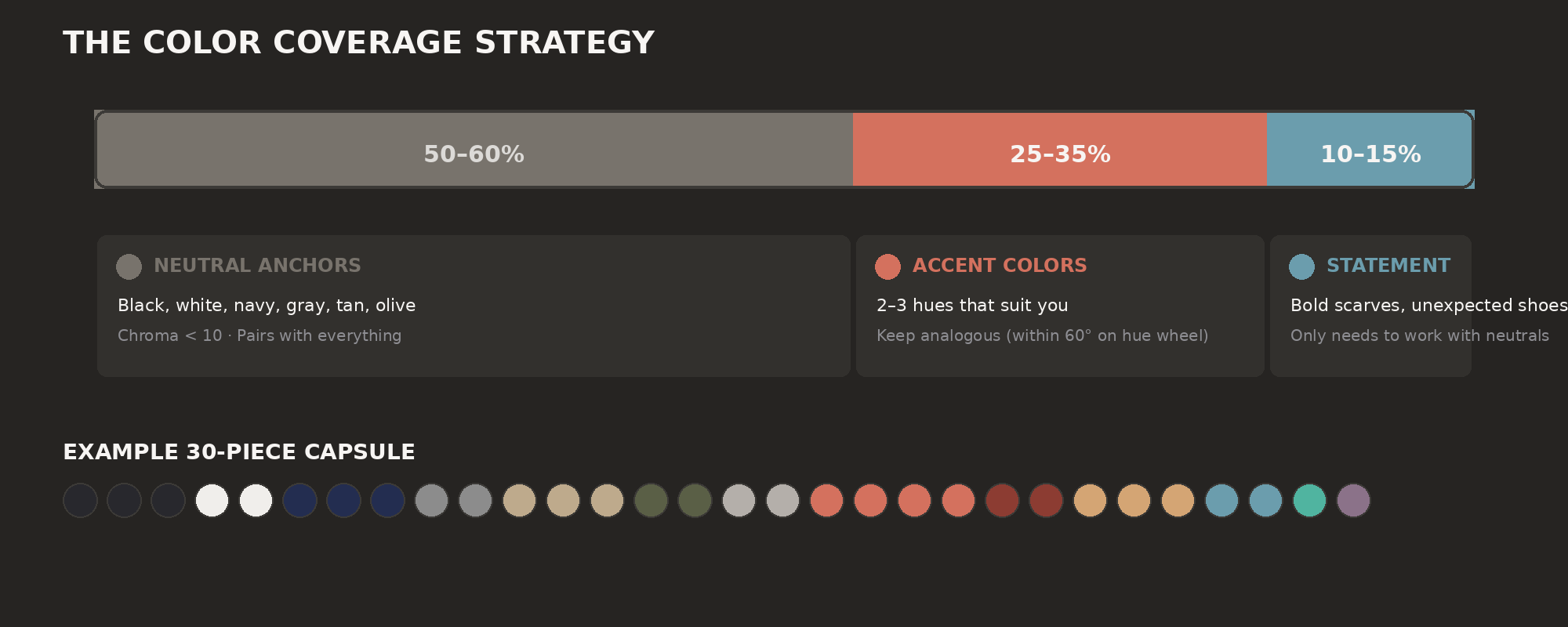This screenshot has width=1568, height=627.
Task: Pick the teal green capsule swatch
Action: 1309,500
